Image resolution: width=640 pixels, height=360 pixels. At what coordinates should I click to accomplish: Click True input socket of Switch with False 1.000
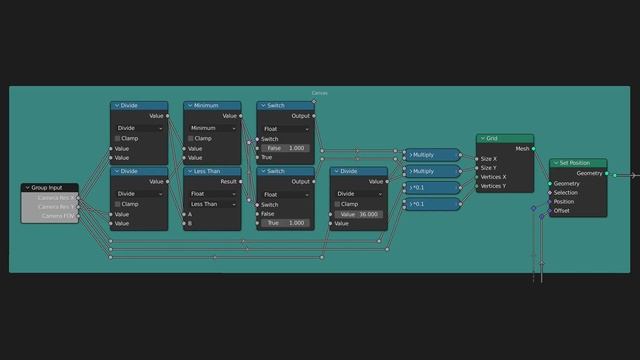pos(257,157)
